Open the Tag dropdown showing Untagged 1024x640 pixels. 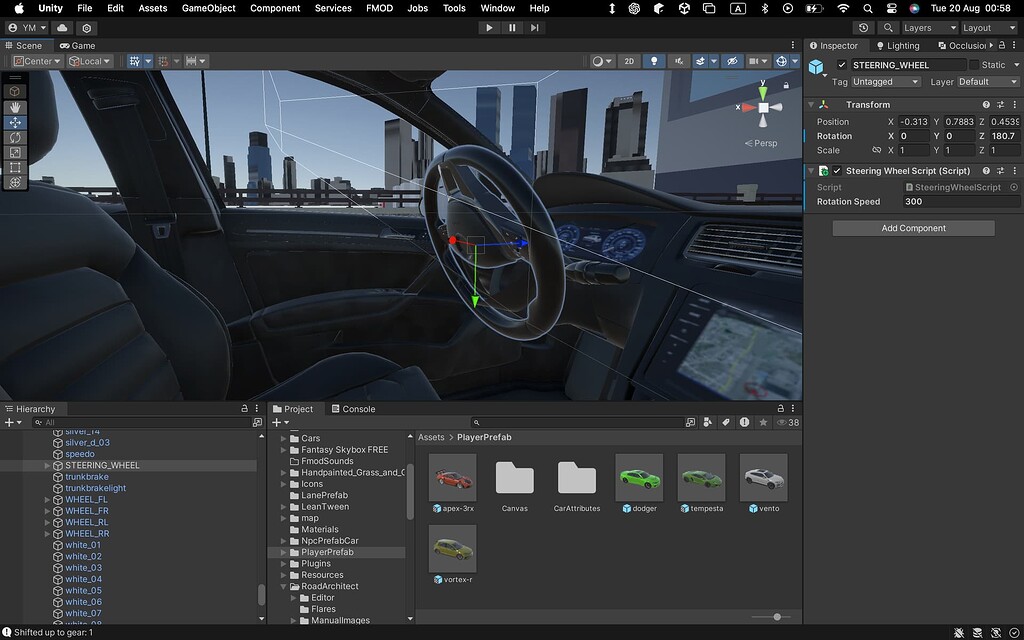(x=884, y=81)
